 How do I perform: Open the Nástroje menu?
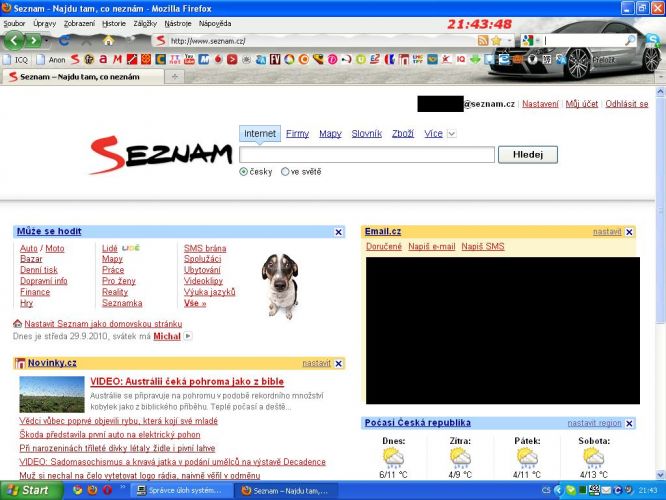(x=178, y=24)
